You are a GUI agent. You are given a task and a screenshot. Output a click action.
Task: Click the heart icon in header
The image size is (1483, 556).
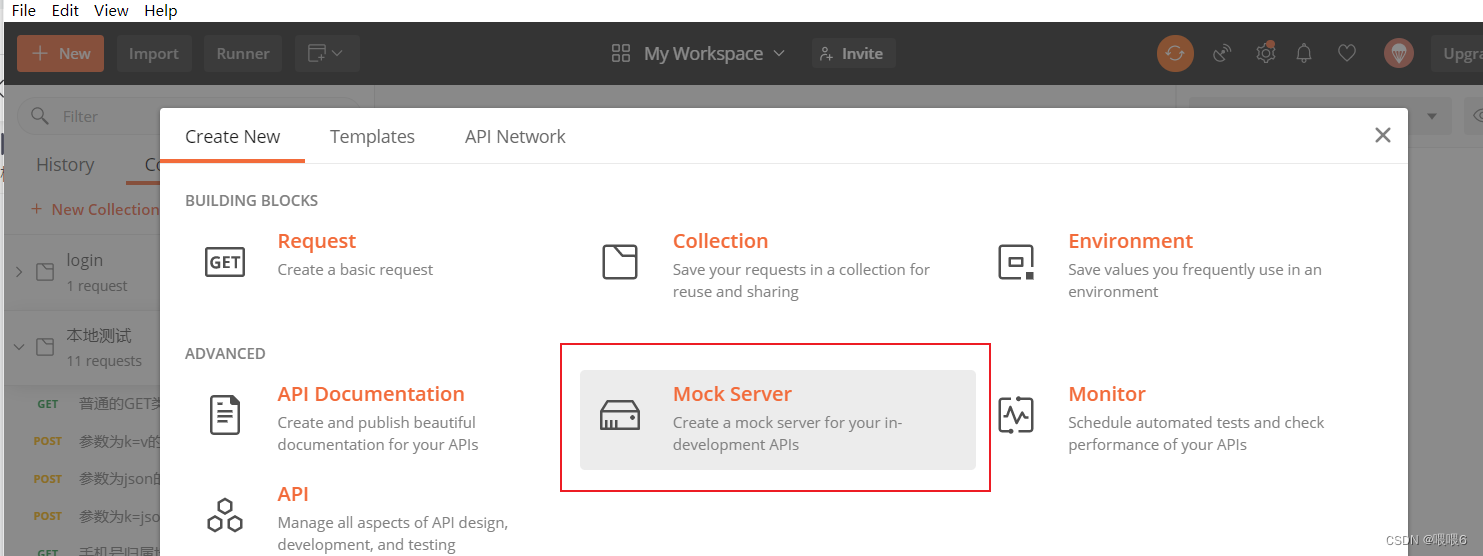tap(1347, 53)
